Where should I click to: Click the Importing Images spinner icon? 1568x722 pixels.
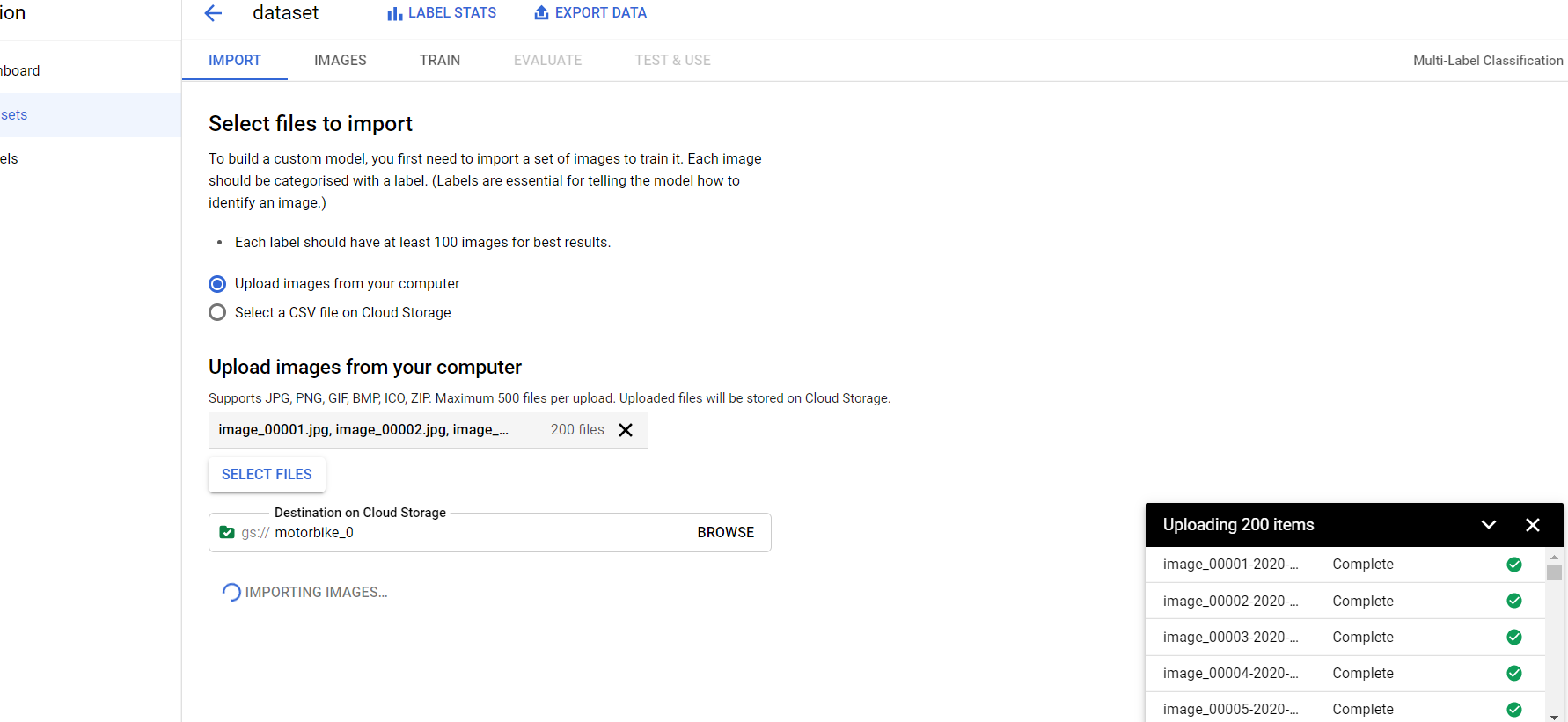231,593
